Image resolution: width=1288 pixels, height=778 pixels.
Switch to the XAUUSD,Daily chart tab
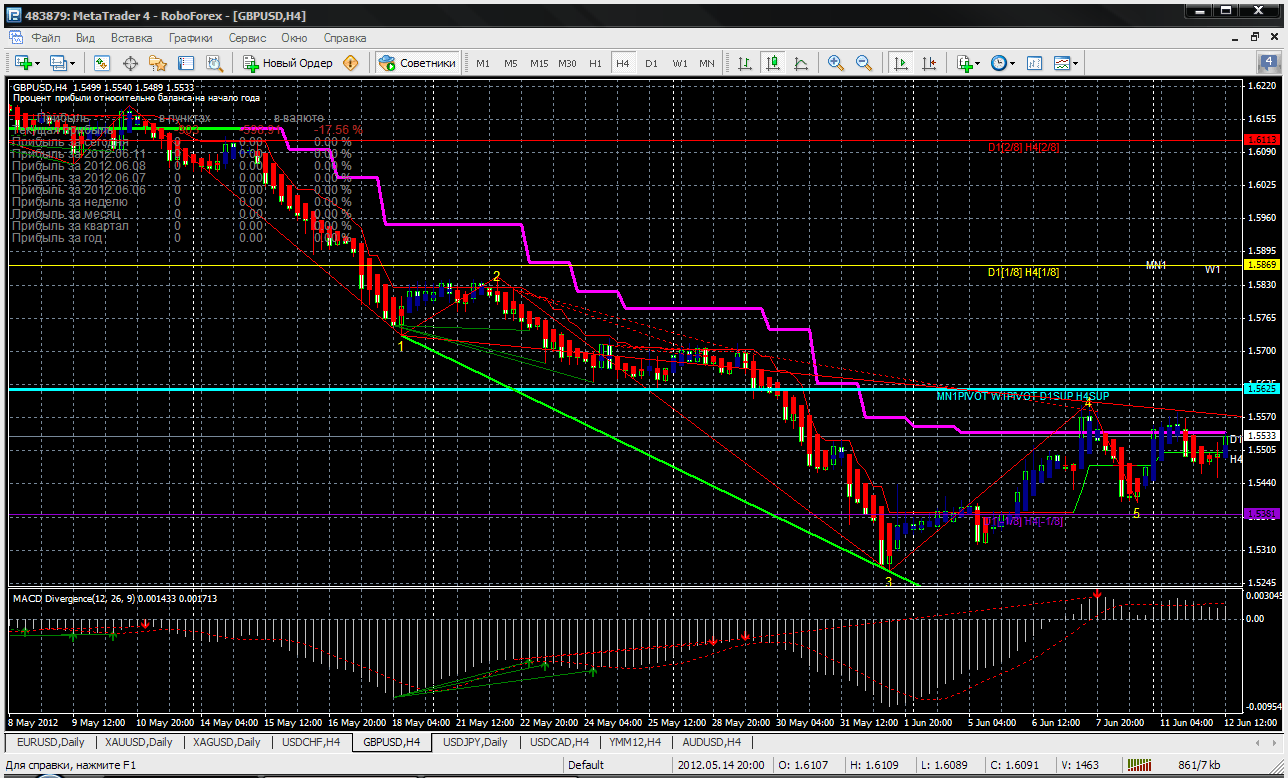pyautogui.click(x=139, y=742)
